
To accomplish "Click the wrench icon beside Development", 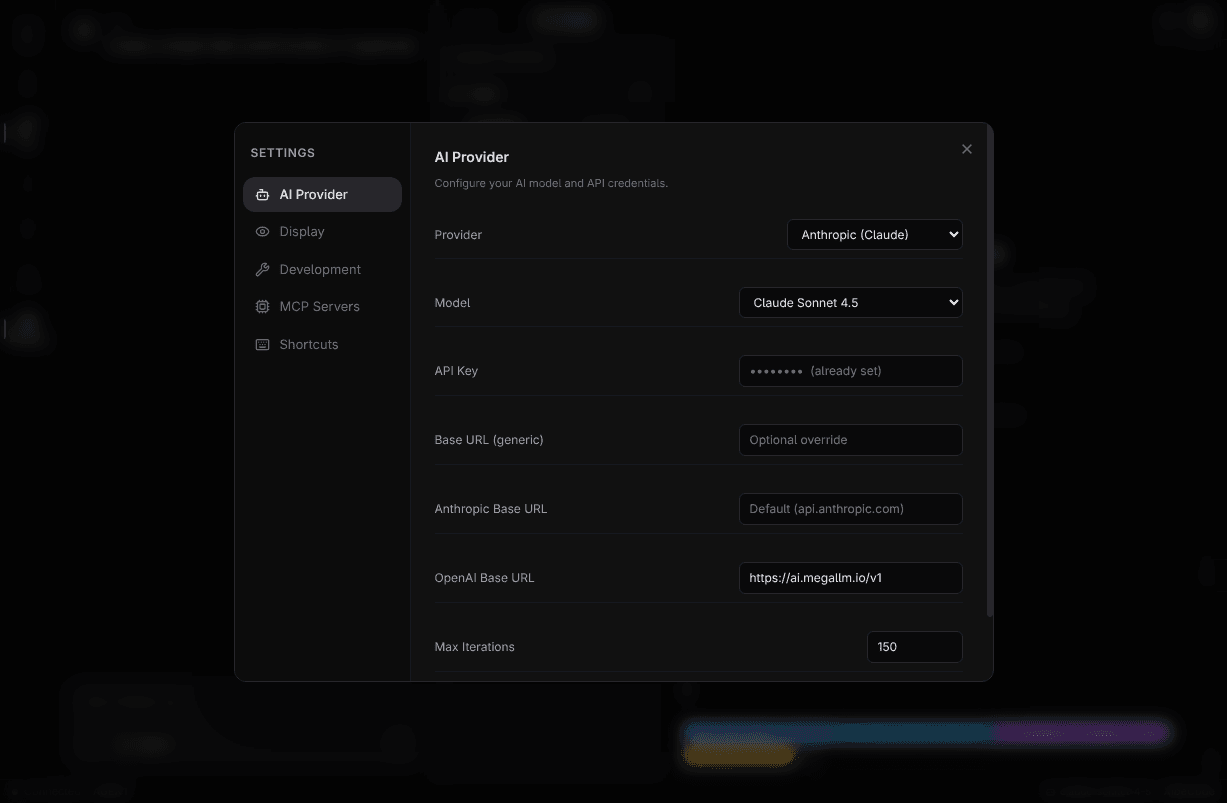I will click(x=262, y=269).
